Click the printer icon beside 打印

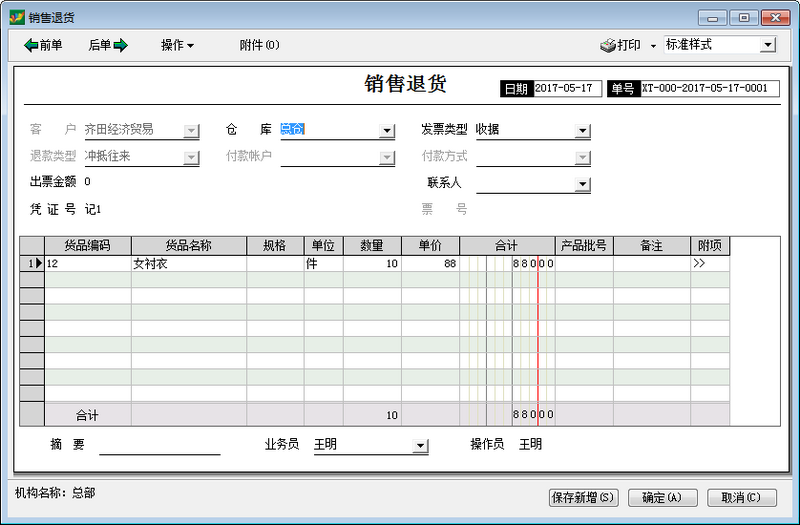click(608, 45)
